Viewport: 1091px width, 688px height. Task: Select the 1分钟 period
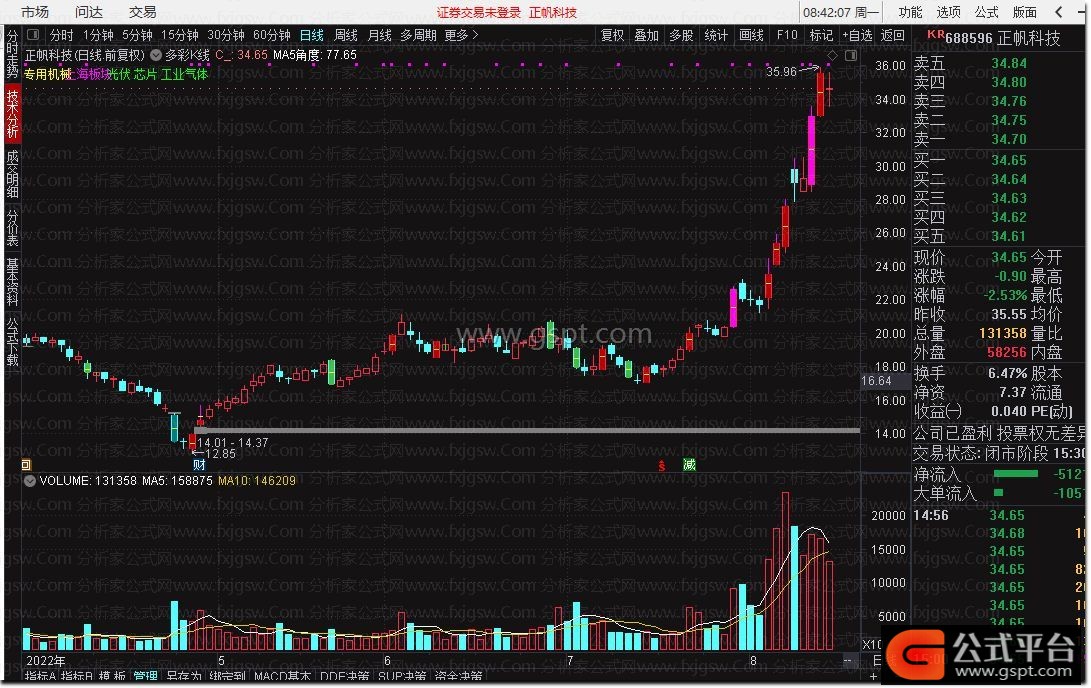(98, 35)
